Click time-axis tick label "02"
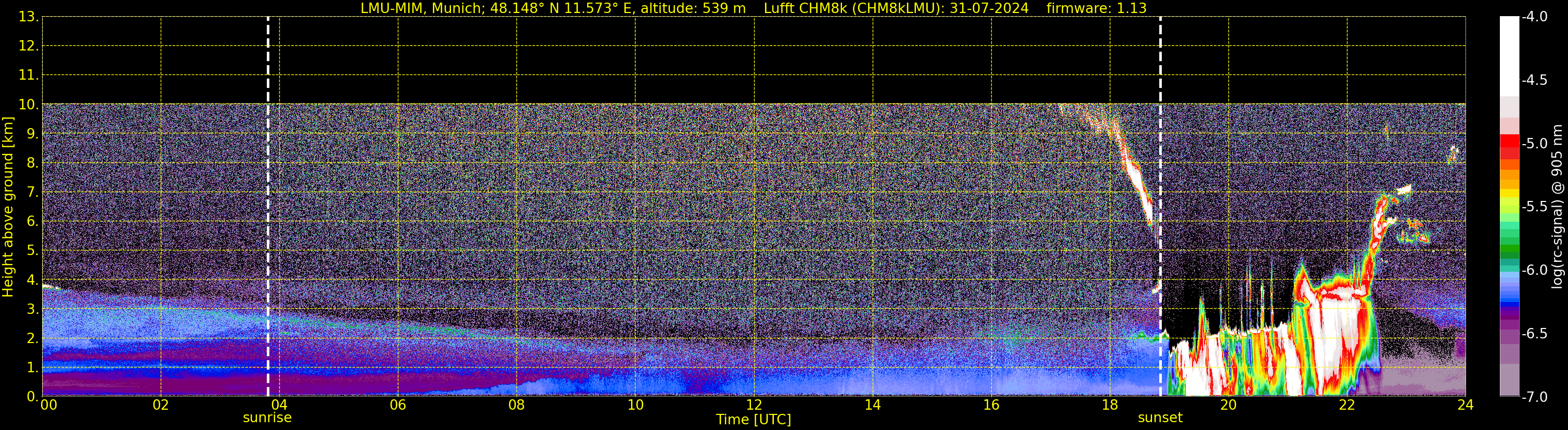Image resolution: width=1568 pixels, height=430 pixels. [x=161, y=405]
